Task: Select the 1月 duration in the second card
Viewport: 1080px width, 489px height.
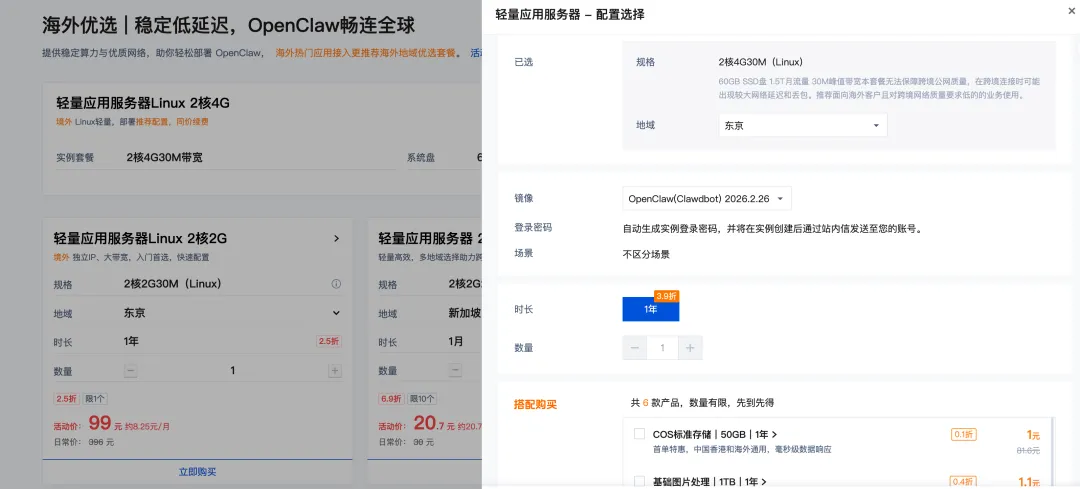Action: (x=456, y=342)
